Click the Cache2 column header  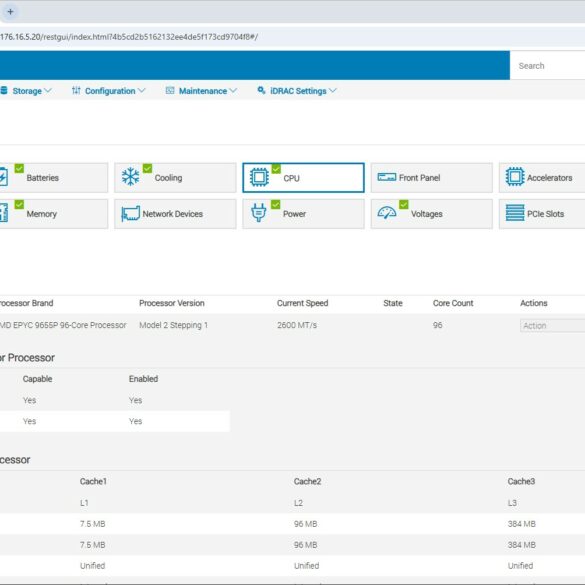pos(307,481)
